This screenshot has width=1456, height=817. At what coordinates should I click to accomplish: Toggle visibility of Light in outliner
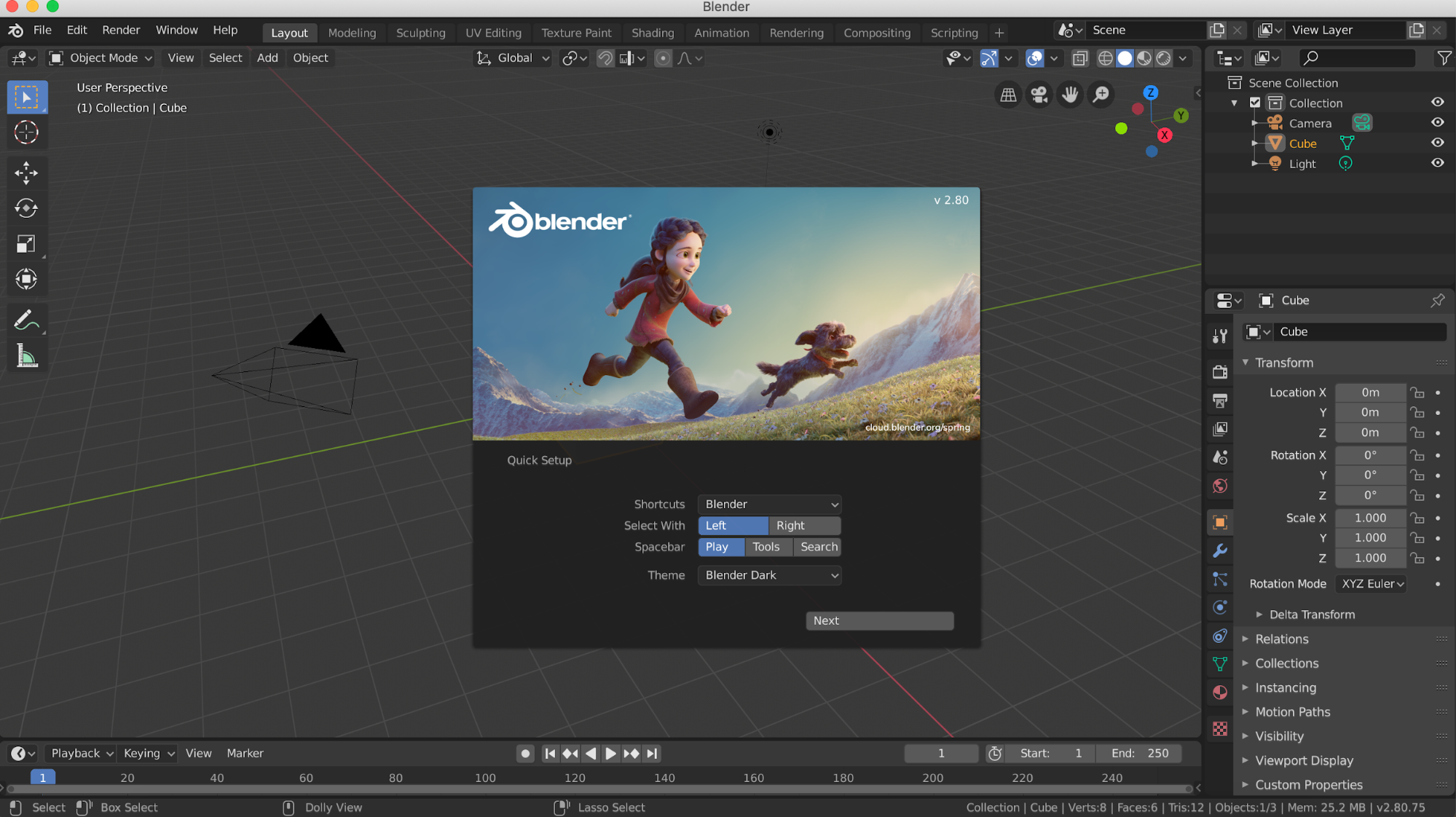1438,163
